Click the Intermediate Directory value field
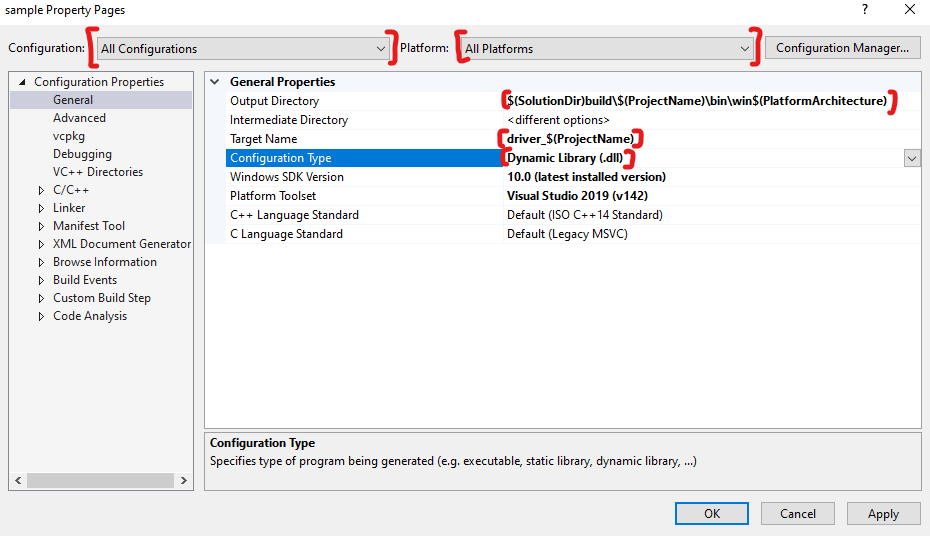Image resolution: width=930 pixels, height=536 pixels. coord(712,120)
